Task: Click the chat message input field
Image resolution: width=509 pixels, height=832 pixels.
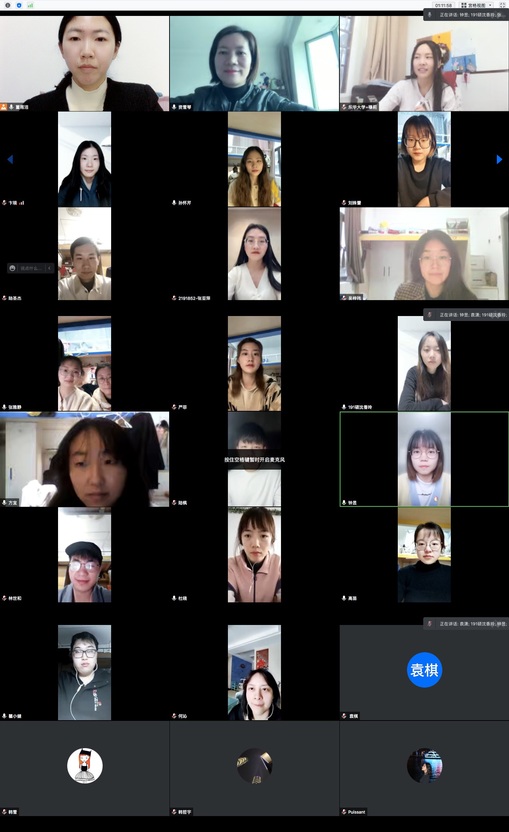Action: (x=31, y=268)
